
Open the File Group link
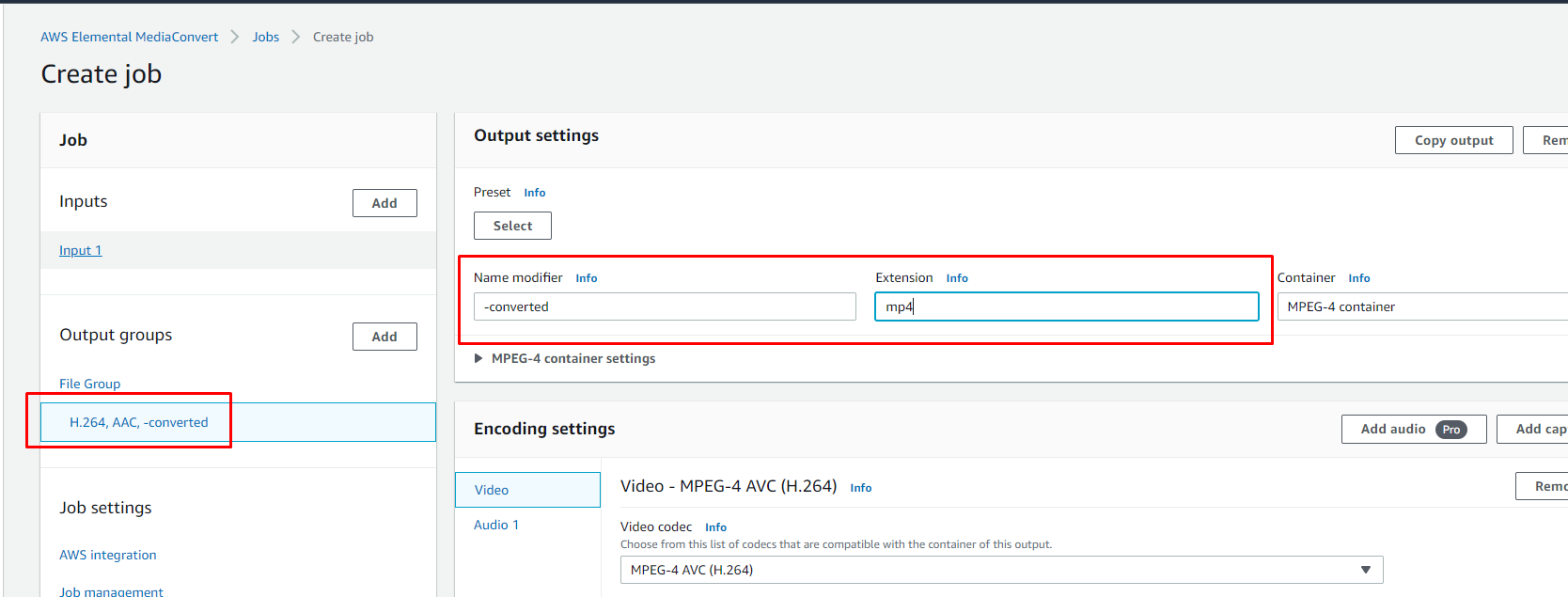90,384
